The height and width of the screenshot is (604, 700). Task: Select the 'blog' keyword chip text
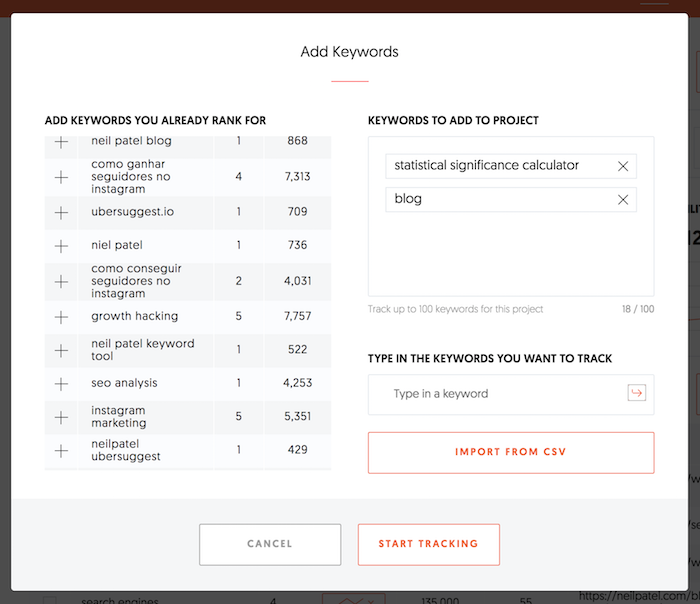[408, 199]
